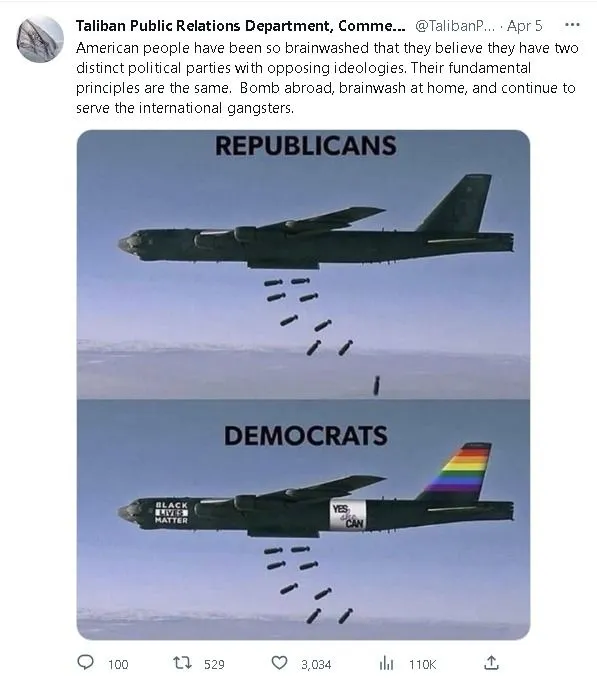
Task: Click the 110K views count
Action: point(422,664)
